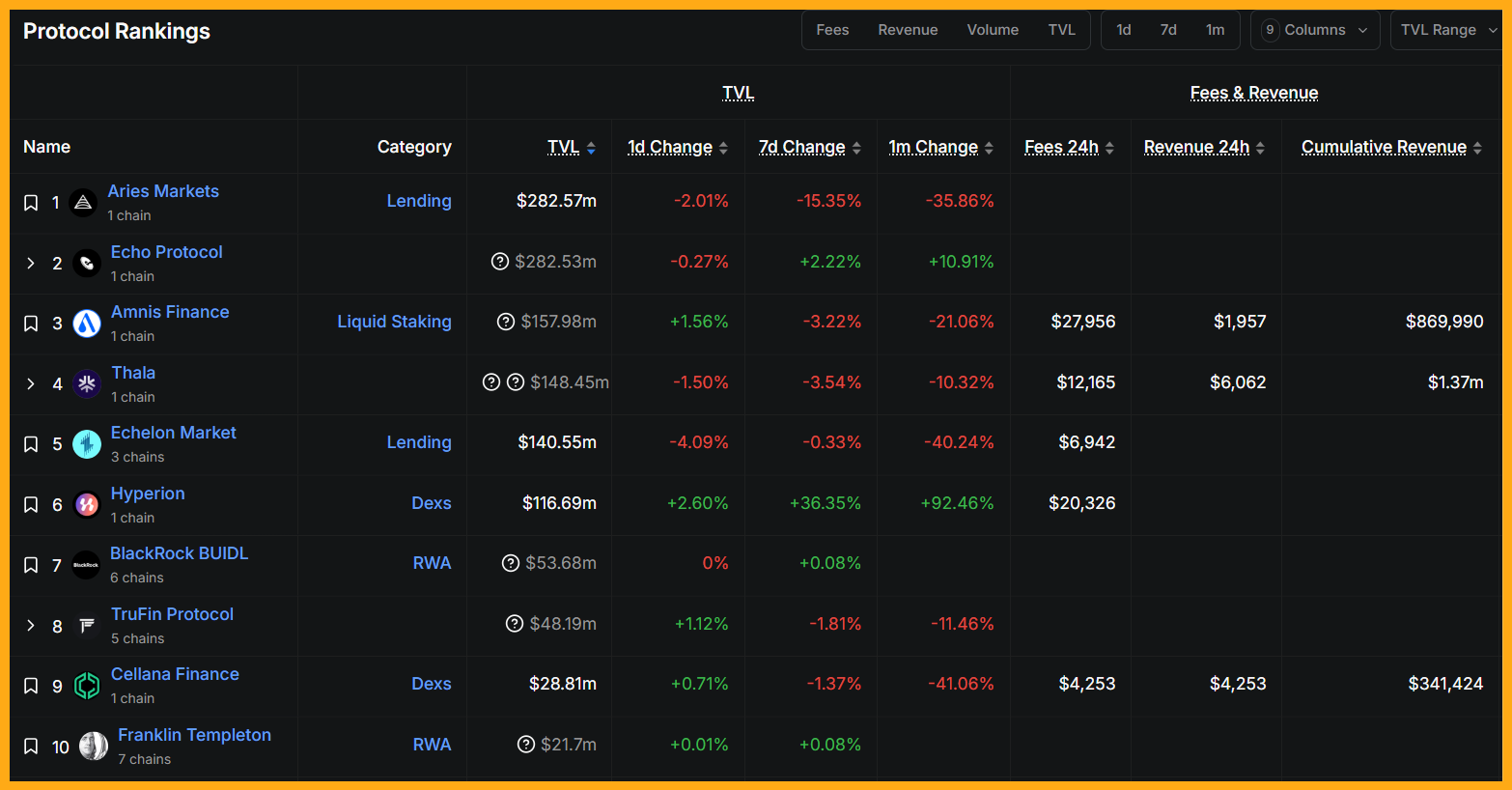Click the Echelon Market logo icon
The width and height of the screenshot is (1512, 790).
pos(87,444)
